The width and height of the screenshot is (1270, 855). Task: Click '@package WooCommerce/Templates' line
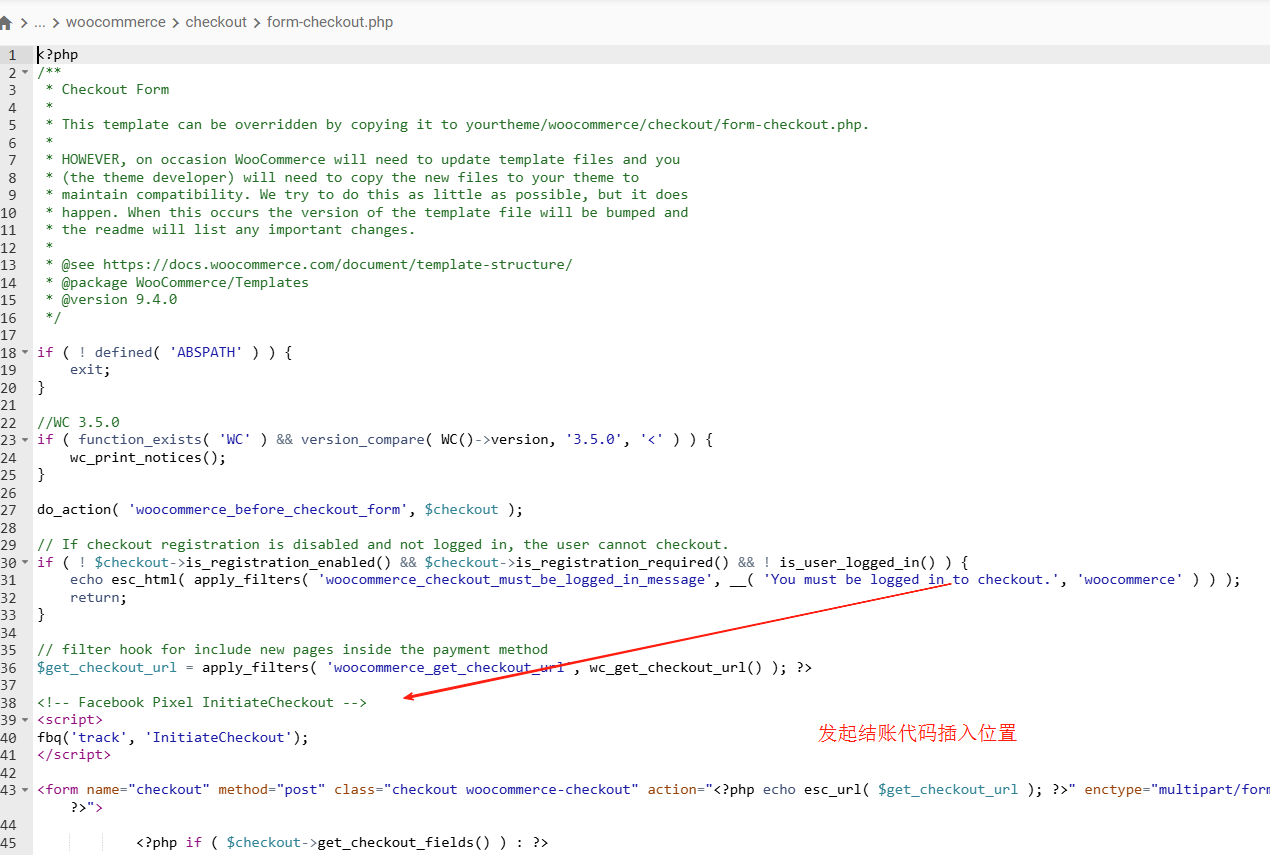pos(177,282)
